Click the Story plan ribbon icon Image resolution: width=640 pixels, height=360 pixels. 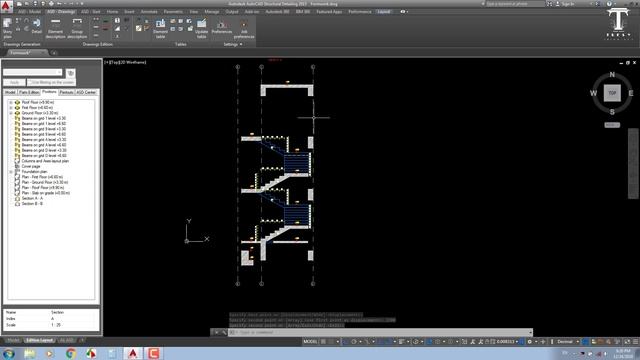pos(7,28)
